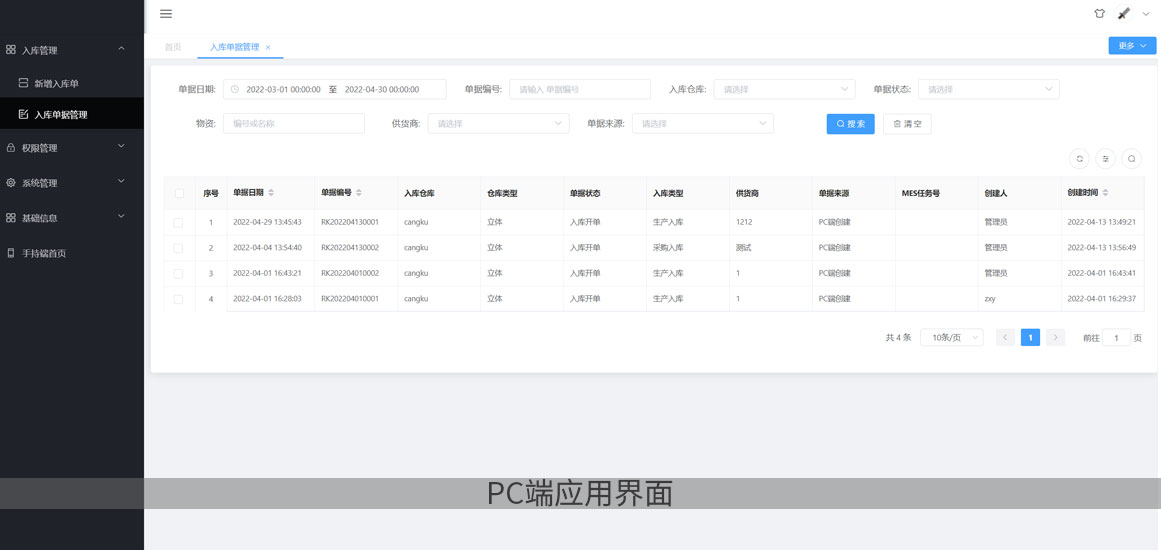Image resolution: width=1161 pixels, height=550 pixels.
Task: Switch to the 首页 tab
Action: (x=173, y=47)
